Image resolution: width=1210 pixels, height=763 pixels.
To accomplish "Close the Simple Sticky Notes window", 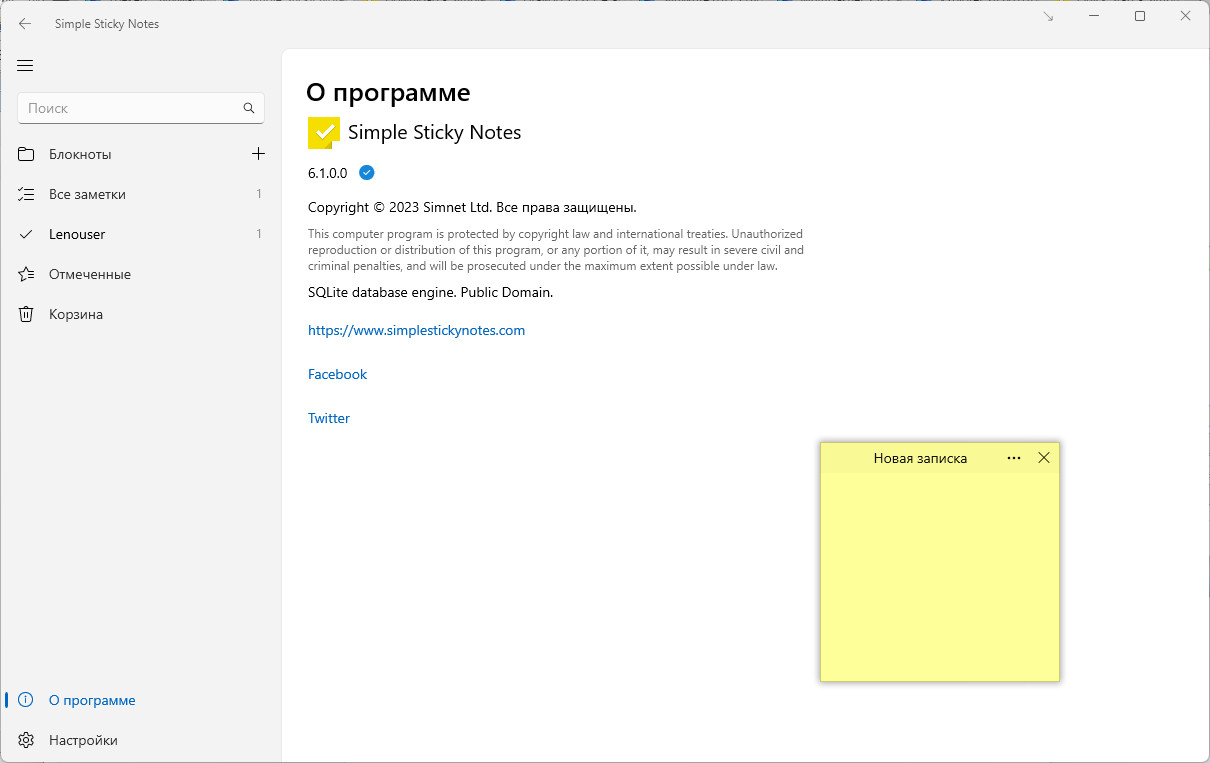I will [1185, 17].
